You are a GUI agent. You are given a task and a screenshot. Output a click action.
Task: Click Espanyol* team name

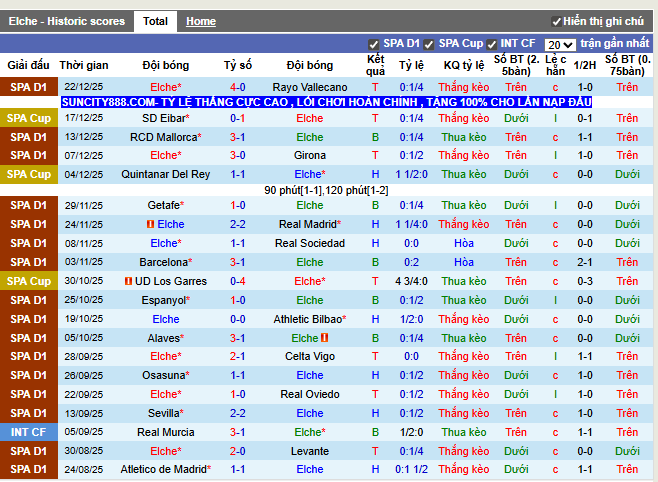[166, 300]
